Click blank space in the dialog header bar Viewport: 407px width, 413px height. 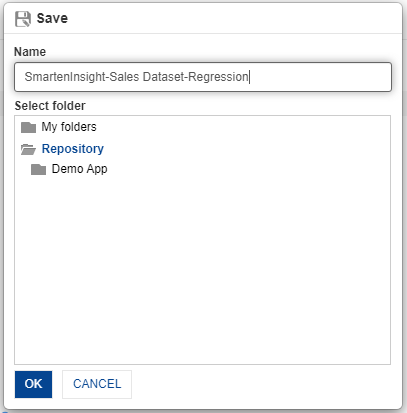tap(233, 18)
